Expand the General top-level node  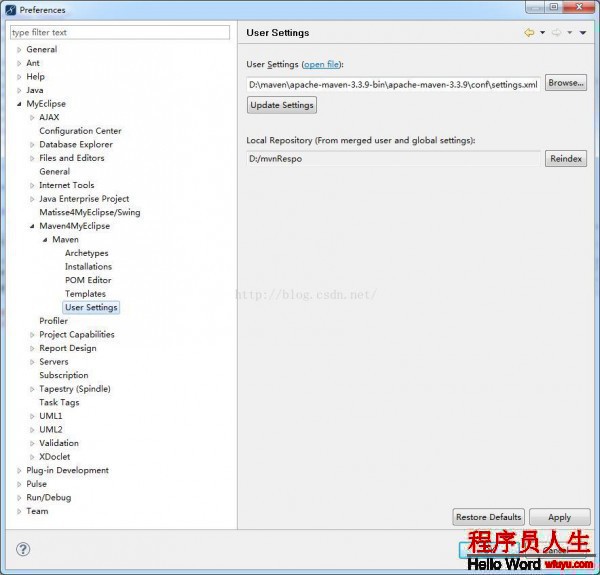point(19,50)
